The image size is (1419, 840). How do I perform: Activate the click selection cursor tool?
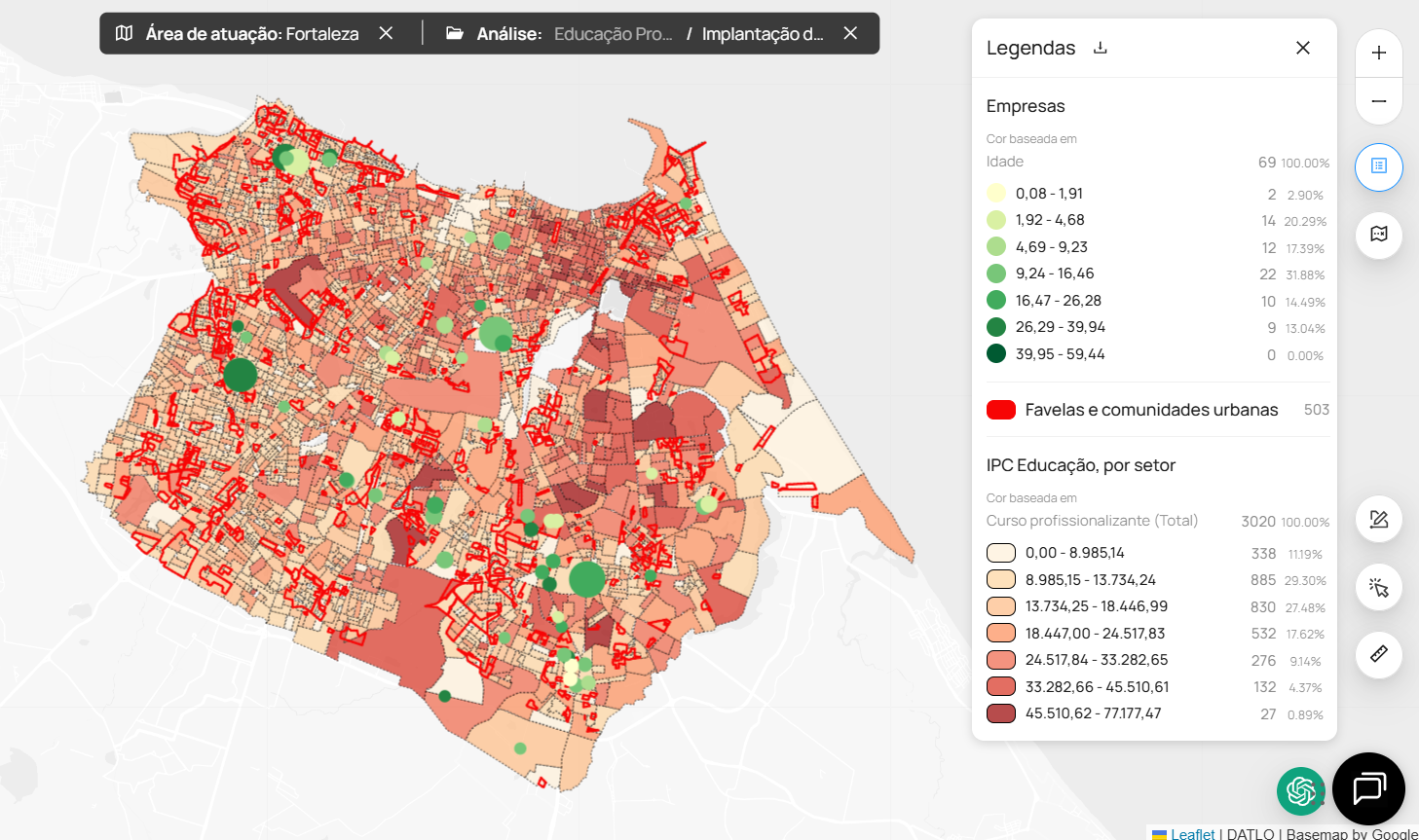point(1378,588)
